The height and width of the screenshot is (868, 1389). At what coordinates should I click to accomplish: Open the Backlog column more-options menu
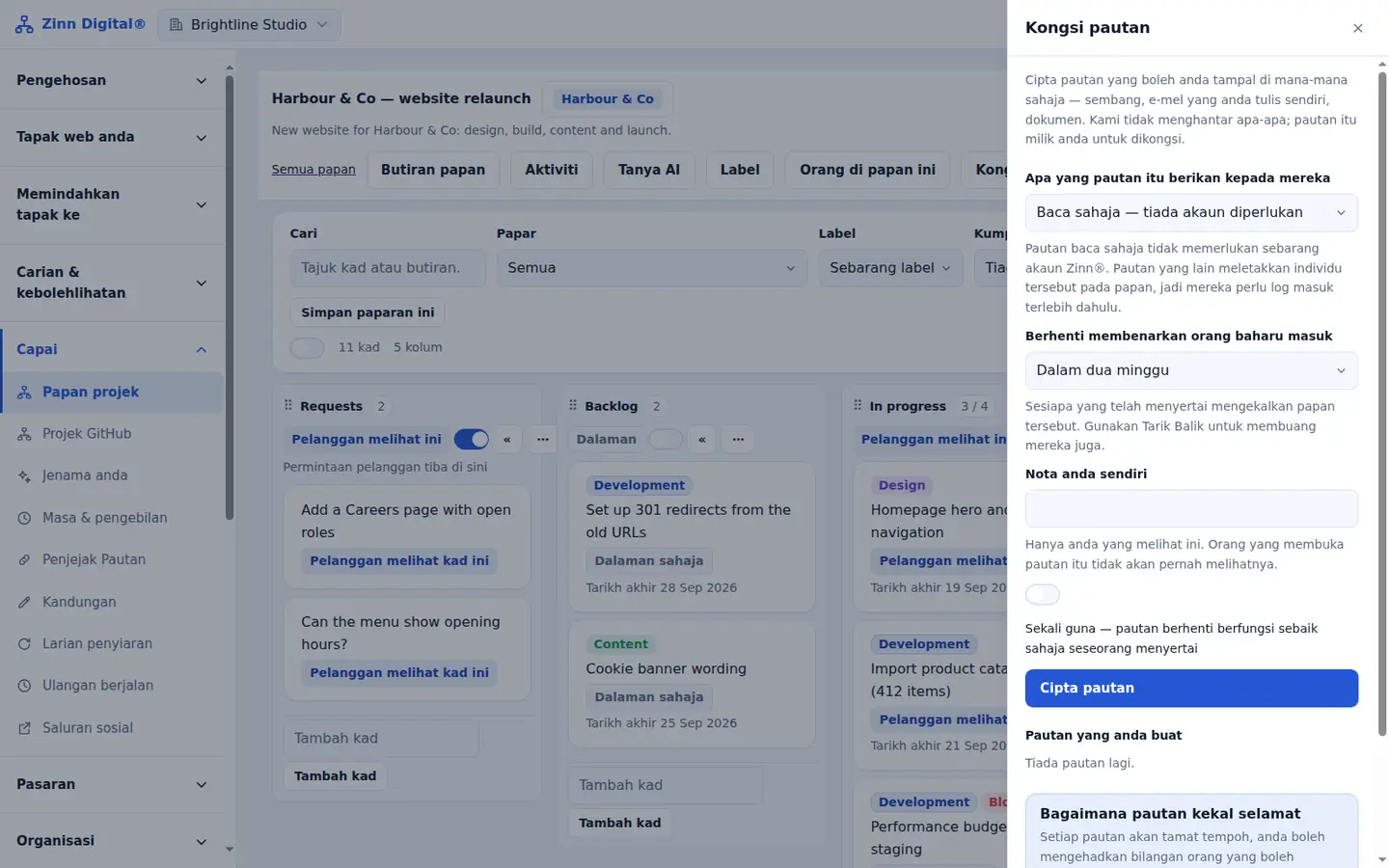click(738, 440)
